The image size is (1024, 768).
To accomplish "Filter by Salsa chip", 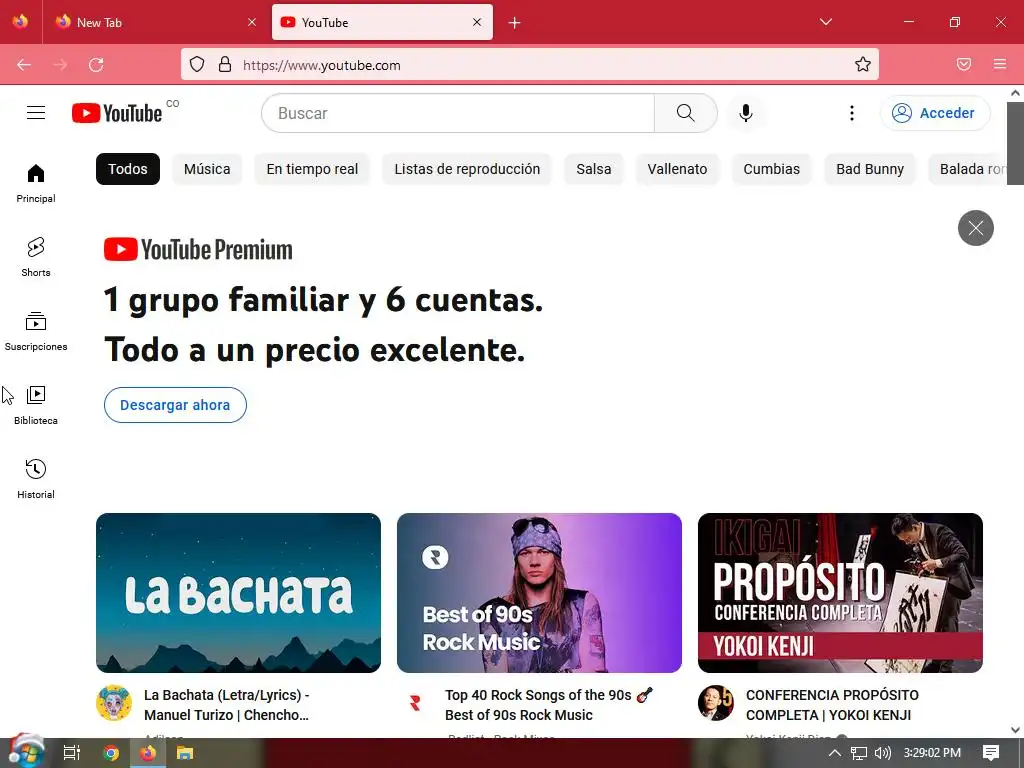I will pos(594,169).
